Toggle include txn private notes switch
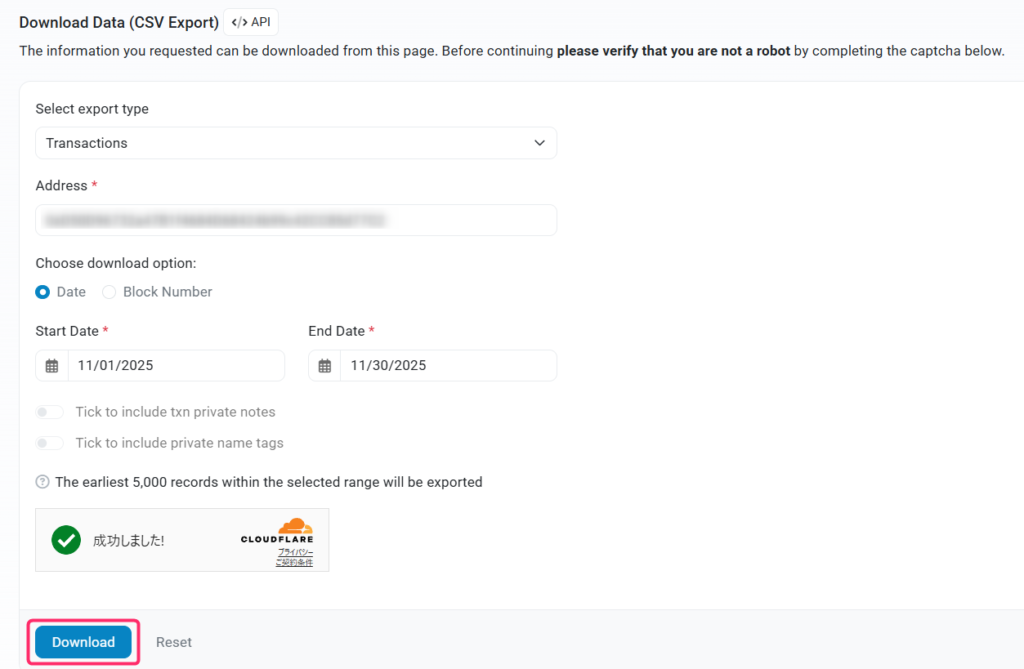The height and width of the screenshot is (669, 1024). pos(50,412)
